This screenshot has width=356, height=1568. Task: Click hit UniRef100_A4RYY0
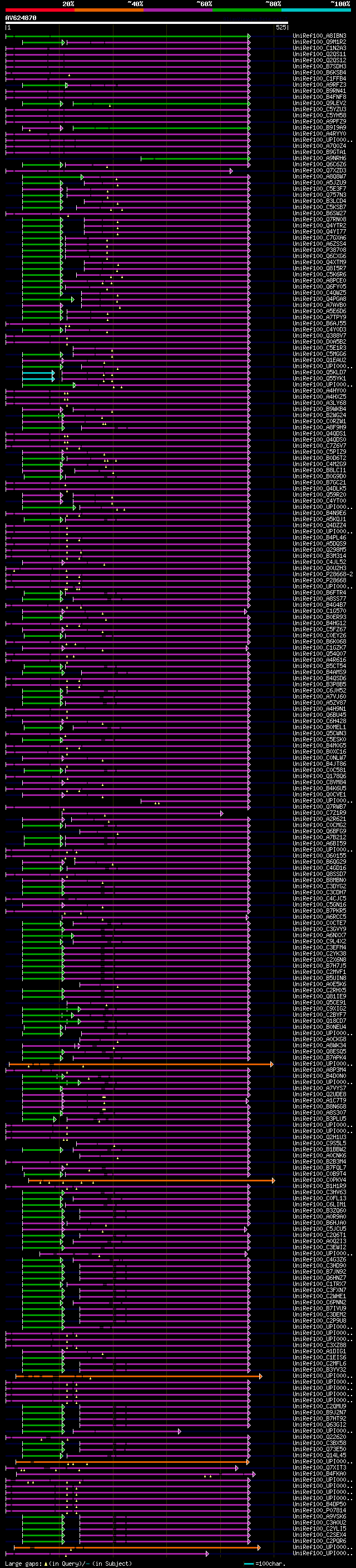click(319, 134)
